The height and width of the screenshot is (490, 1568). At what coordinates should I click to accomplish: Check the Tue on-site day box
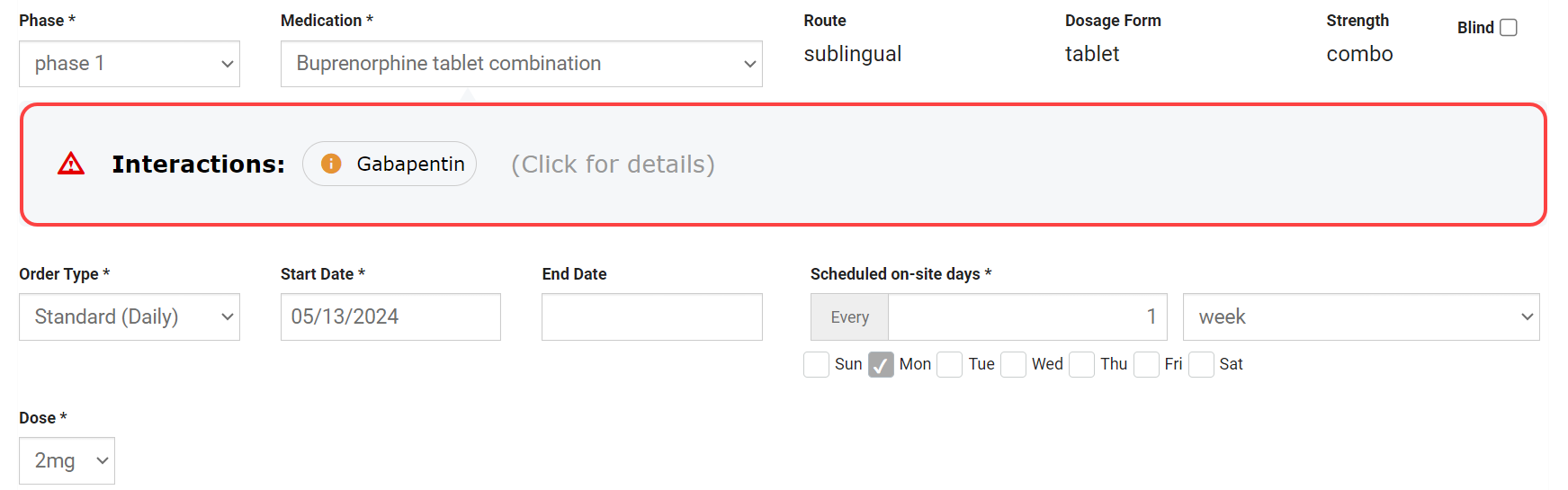coord(950,364)
